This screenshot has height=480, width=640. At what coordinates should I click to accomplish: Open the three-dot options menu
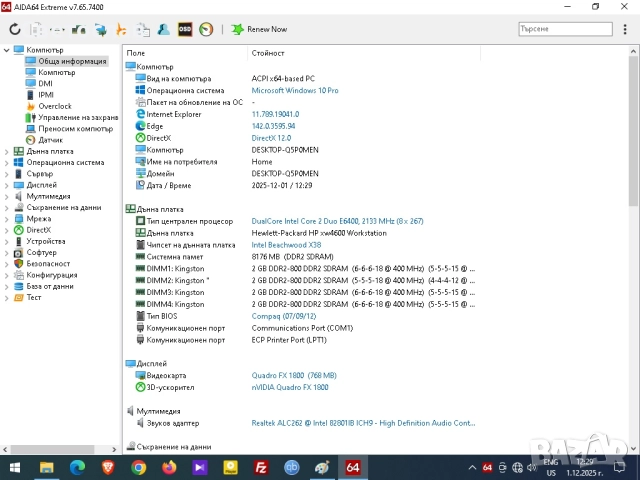[x=625, y=29]
